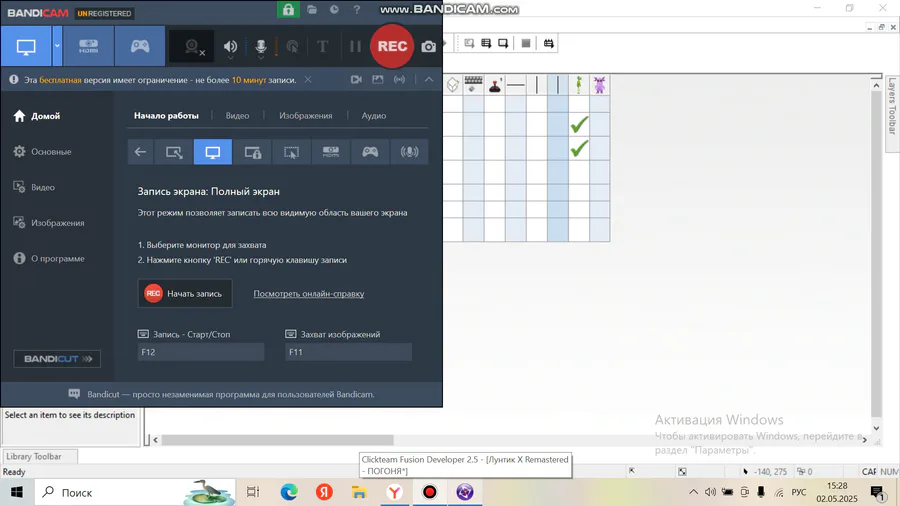Toggle second green checkmark in event grid
Viewport: 900px width, 506px height.
point(579,149)
